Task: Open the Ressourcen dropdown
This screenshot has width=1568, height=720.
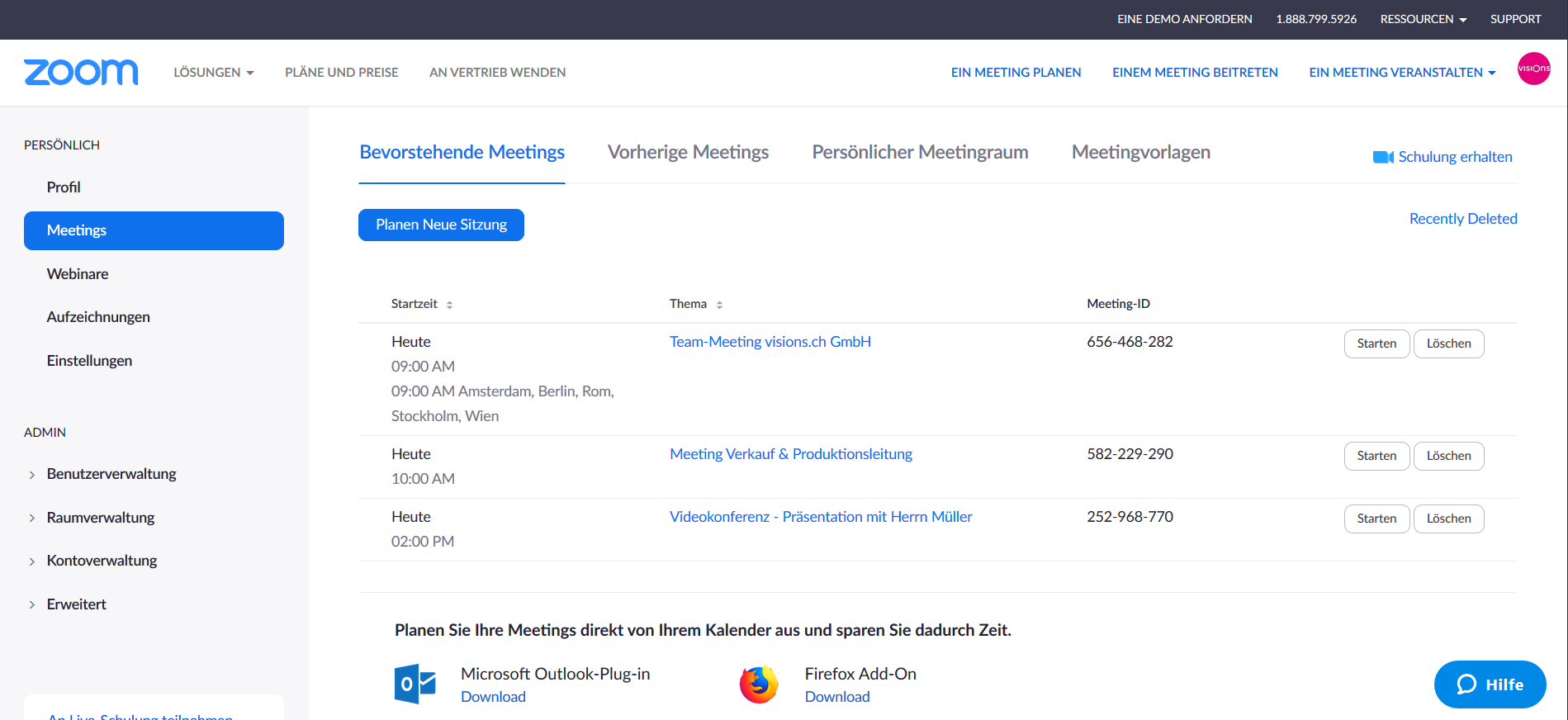Action: [1423, 19]
